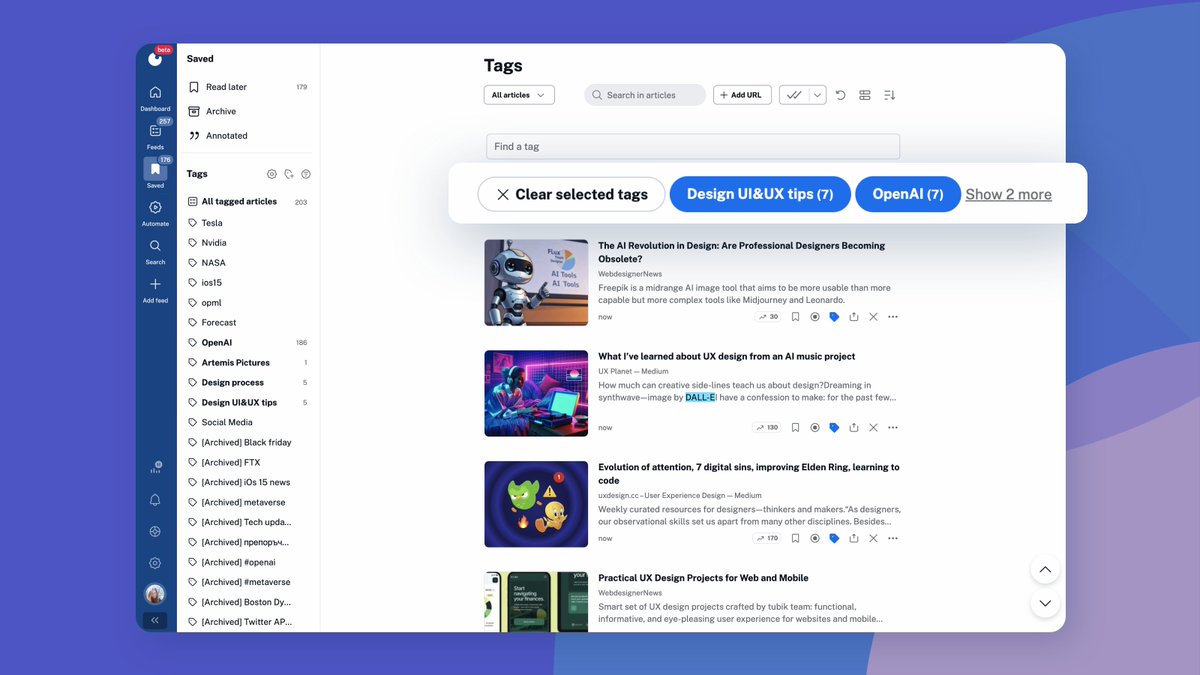Toggle read later on Evolution of attention article
The width and height of the screenshot is (1200, 675).
click(795, 538)
